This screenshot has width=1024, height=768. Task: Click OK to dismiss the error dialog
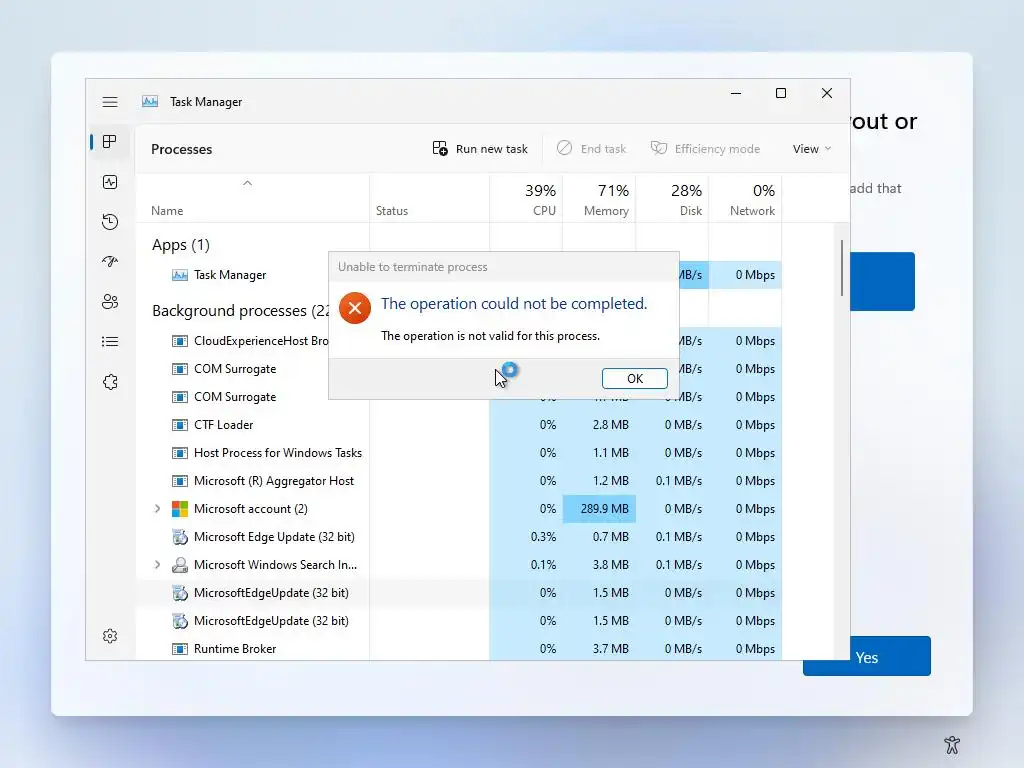tap(634, 379)
